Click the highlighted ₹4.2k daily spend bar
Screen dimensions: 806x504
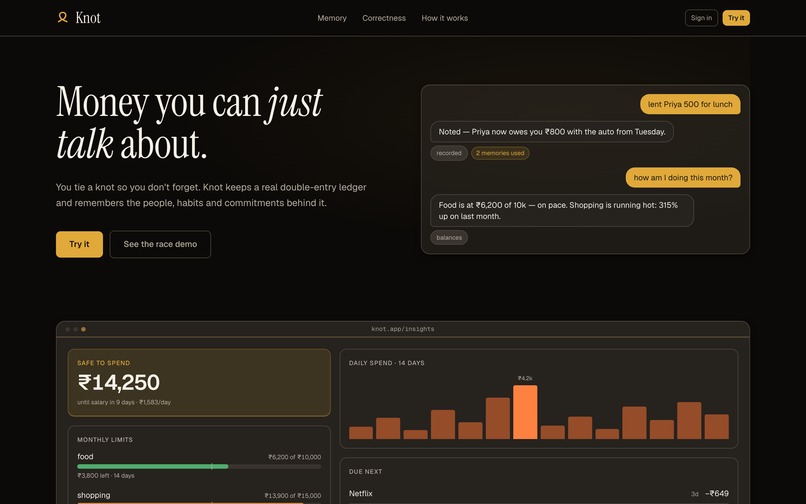tap(525, 412)
